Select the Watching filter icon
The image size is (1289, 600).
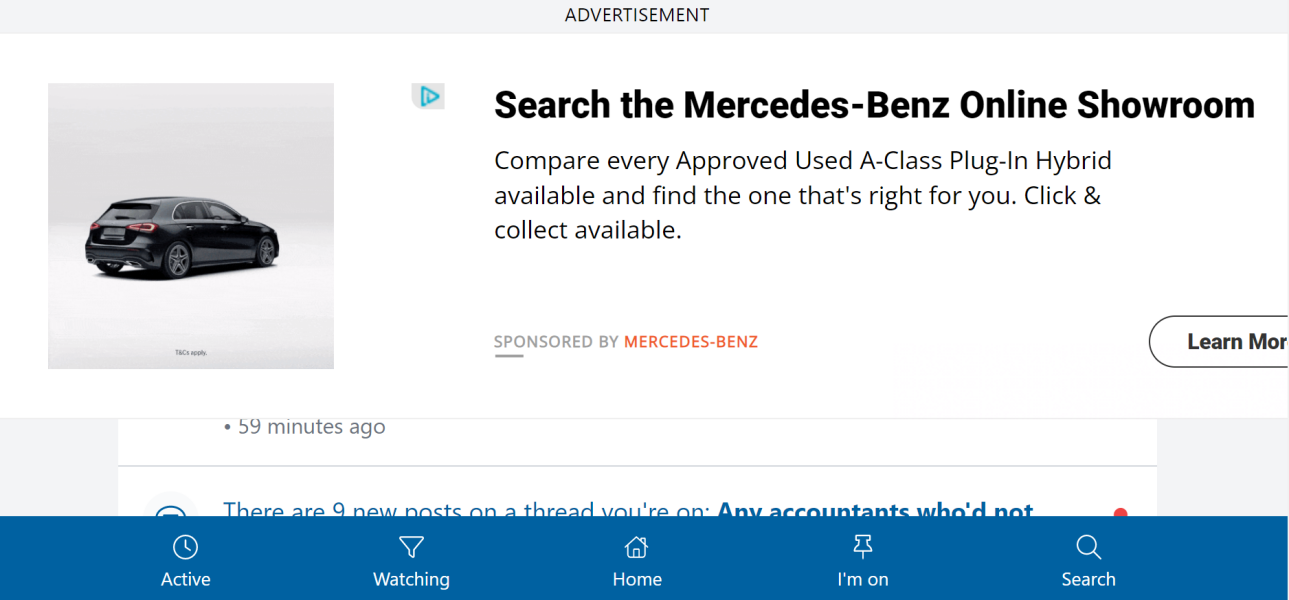click(411, 547)
